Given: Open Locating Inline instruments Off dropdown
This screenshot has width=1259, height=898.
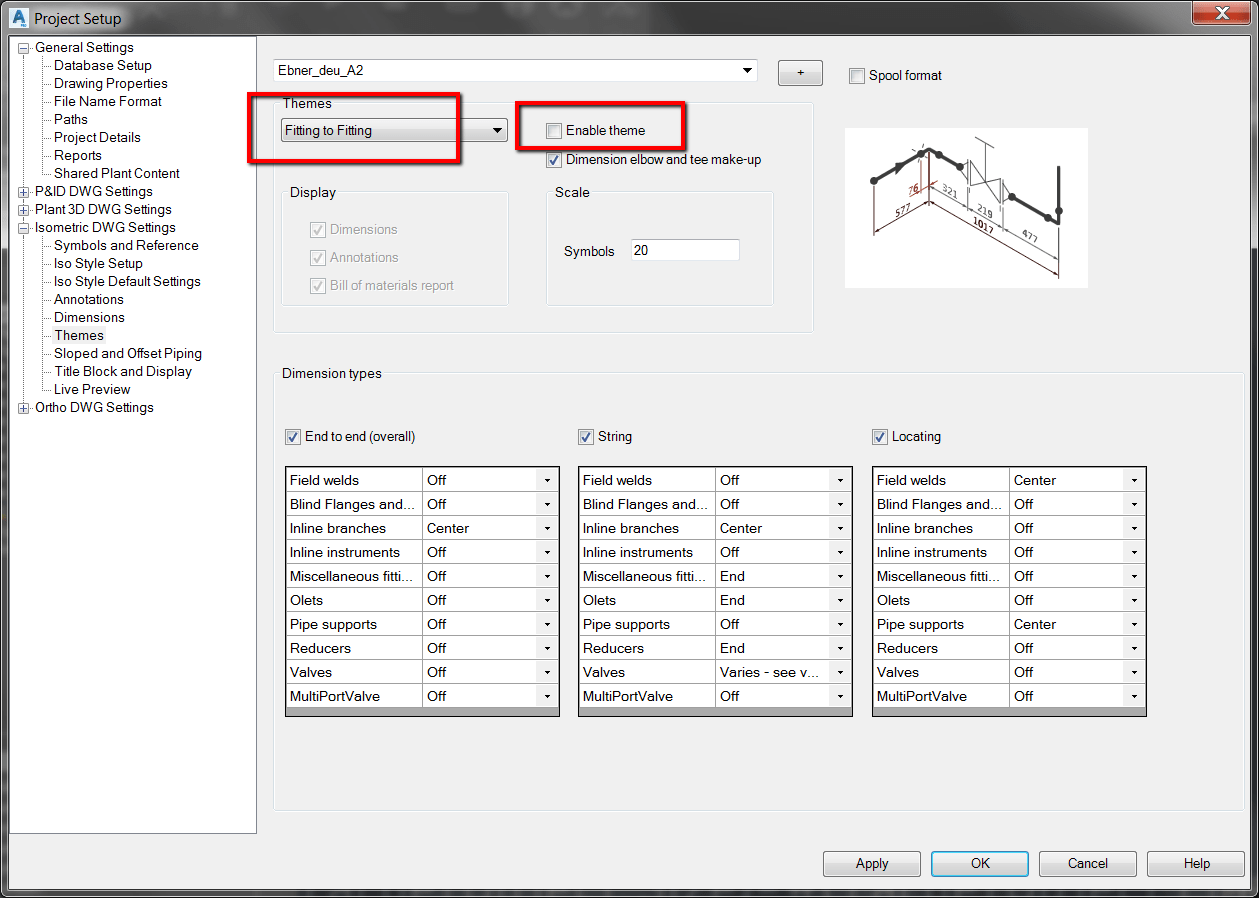Looking at the screenshot, I should click(x=1134, y=553).
